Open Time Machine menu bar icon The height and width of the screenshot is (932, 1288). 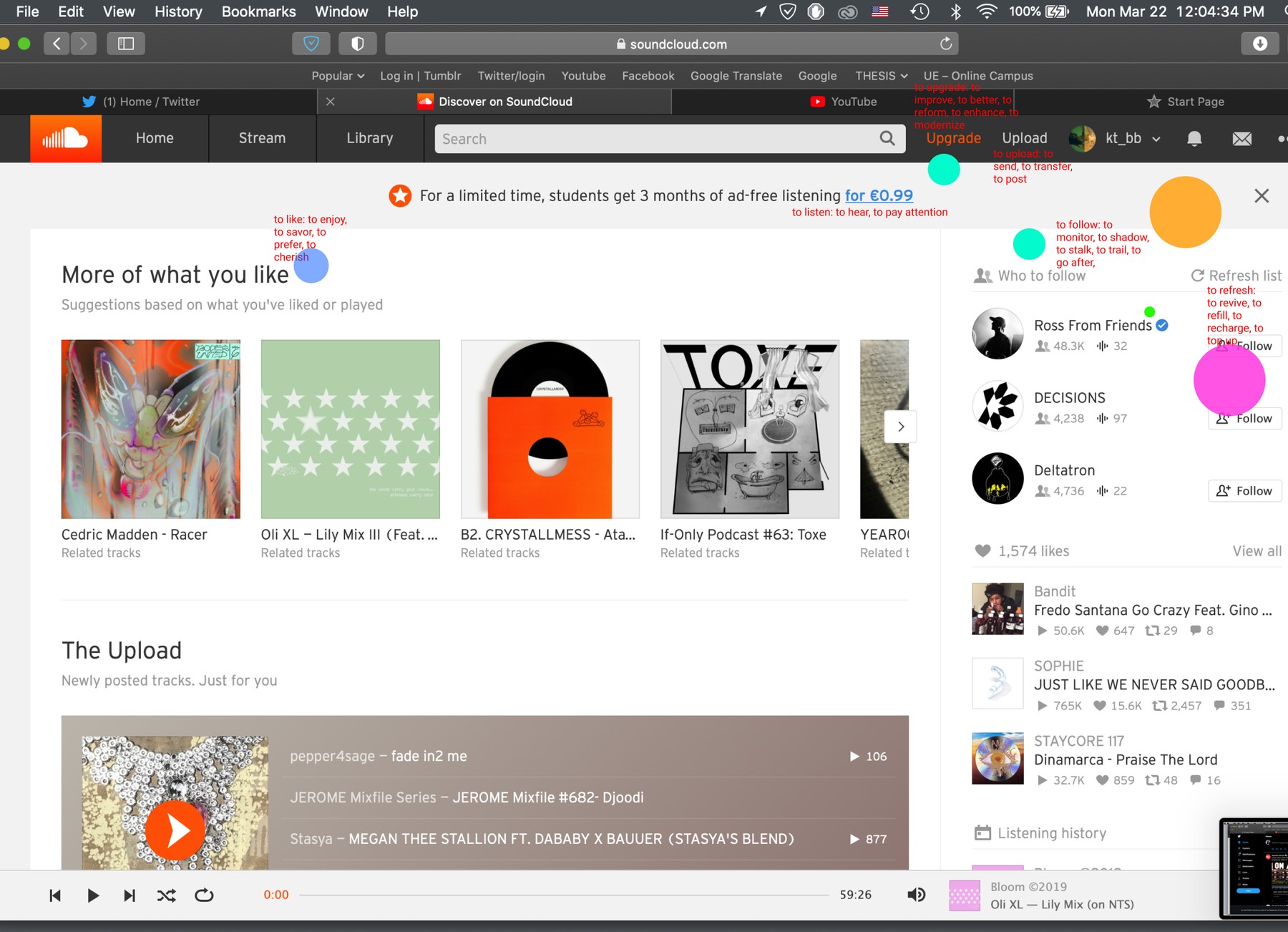pos(920,11)
